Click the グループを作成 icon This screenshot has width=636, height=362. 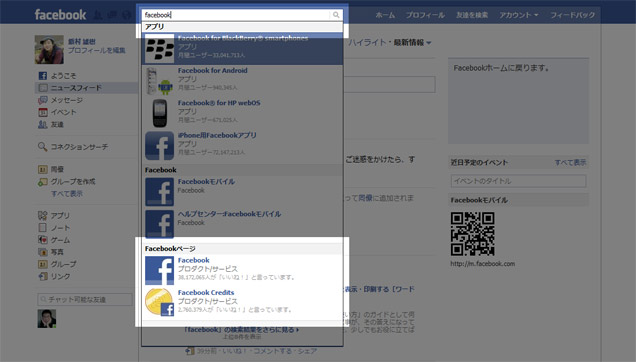(43, 182)
